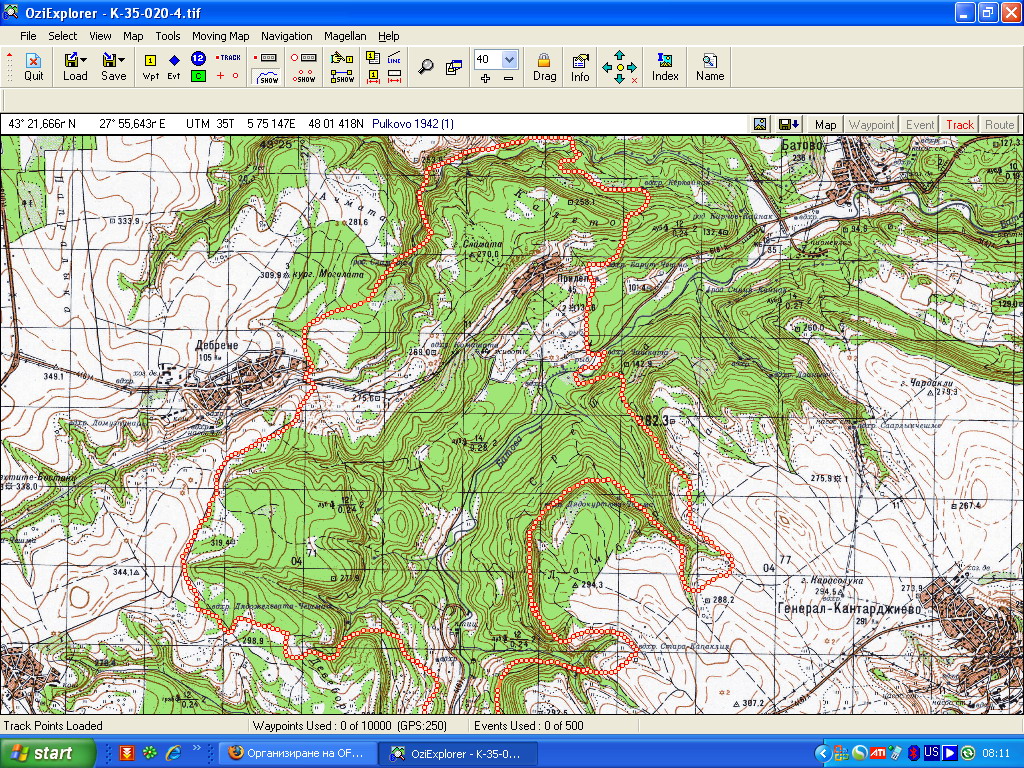Click the Map button in status bar

pos(825,125)
